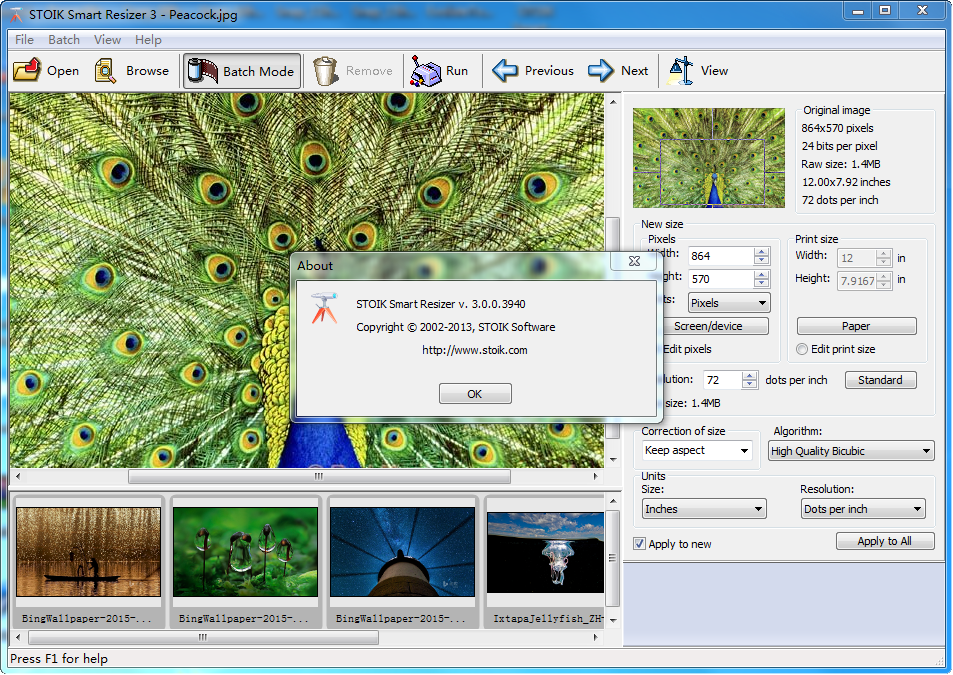
Task: Click the View toolbar icon
Action: pos(682,71)
